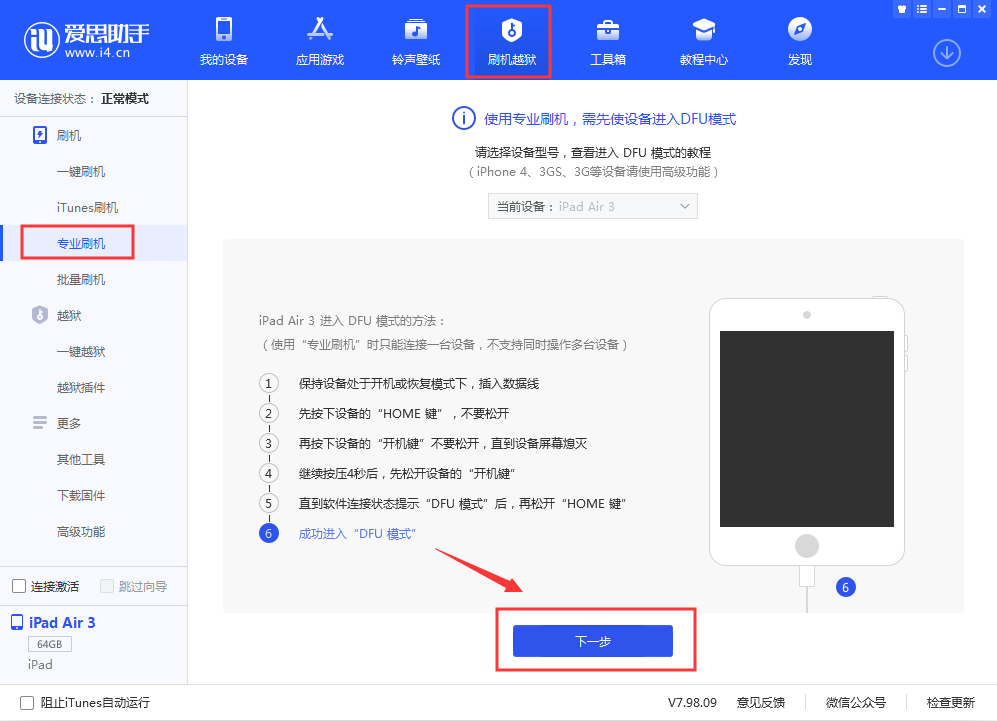The width and height of the screenshot is (997, 721).
Task: Click the iPad Air 3 device entry
Action: [60, 622]
